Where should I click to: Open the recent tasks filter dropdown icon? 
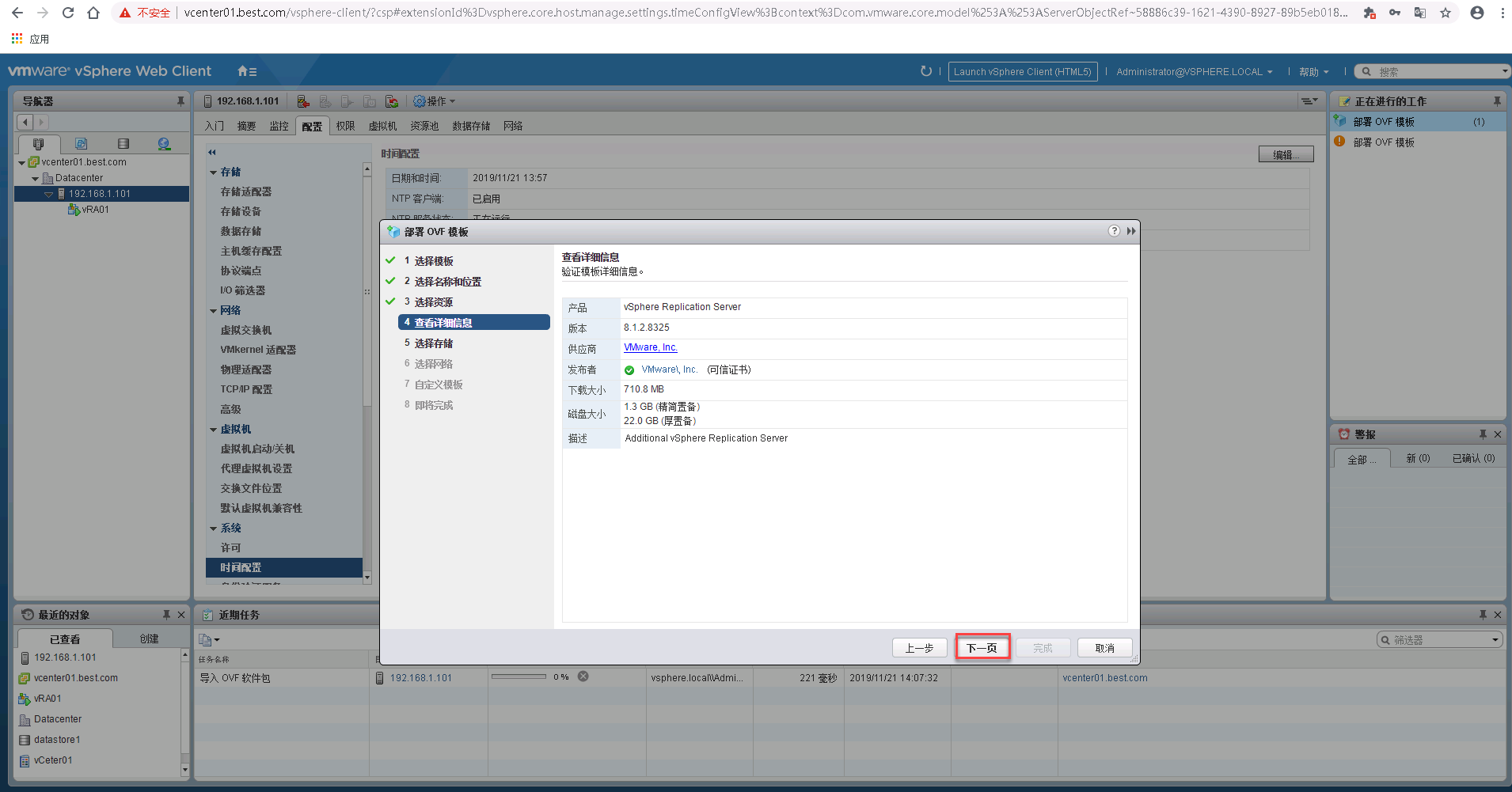pyautogui.click(x=1495, y=639)
